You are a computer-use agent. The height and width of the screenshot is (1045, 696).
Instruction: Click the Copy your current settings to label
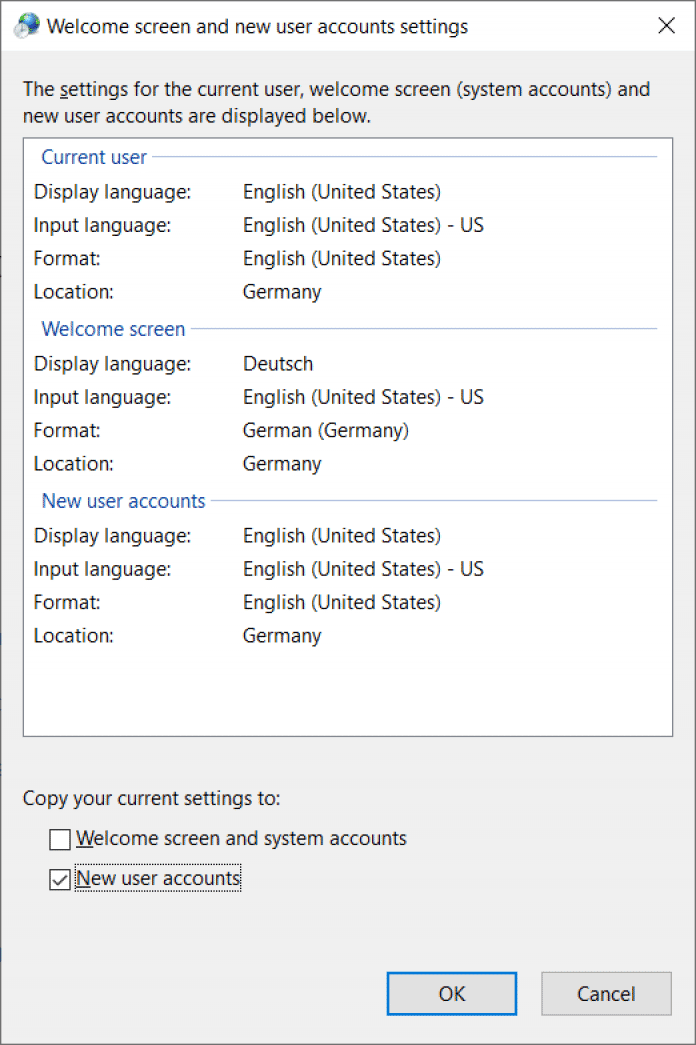152,798
